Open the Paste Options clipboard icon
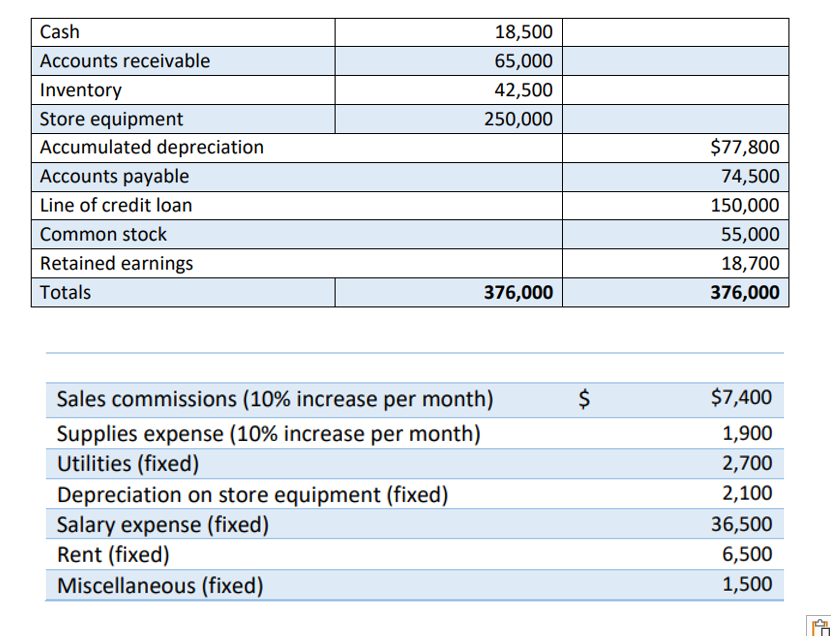This screenshot has height=636, width=831. (x=819, y=626)
